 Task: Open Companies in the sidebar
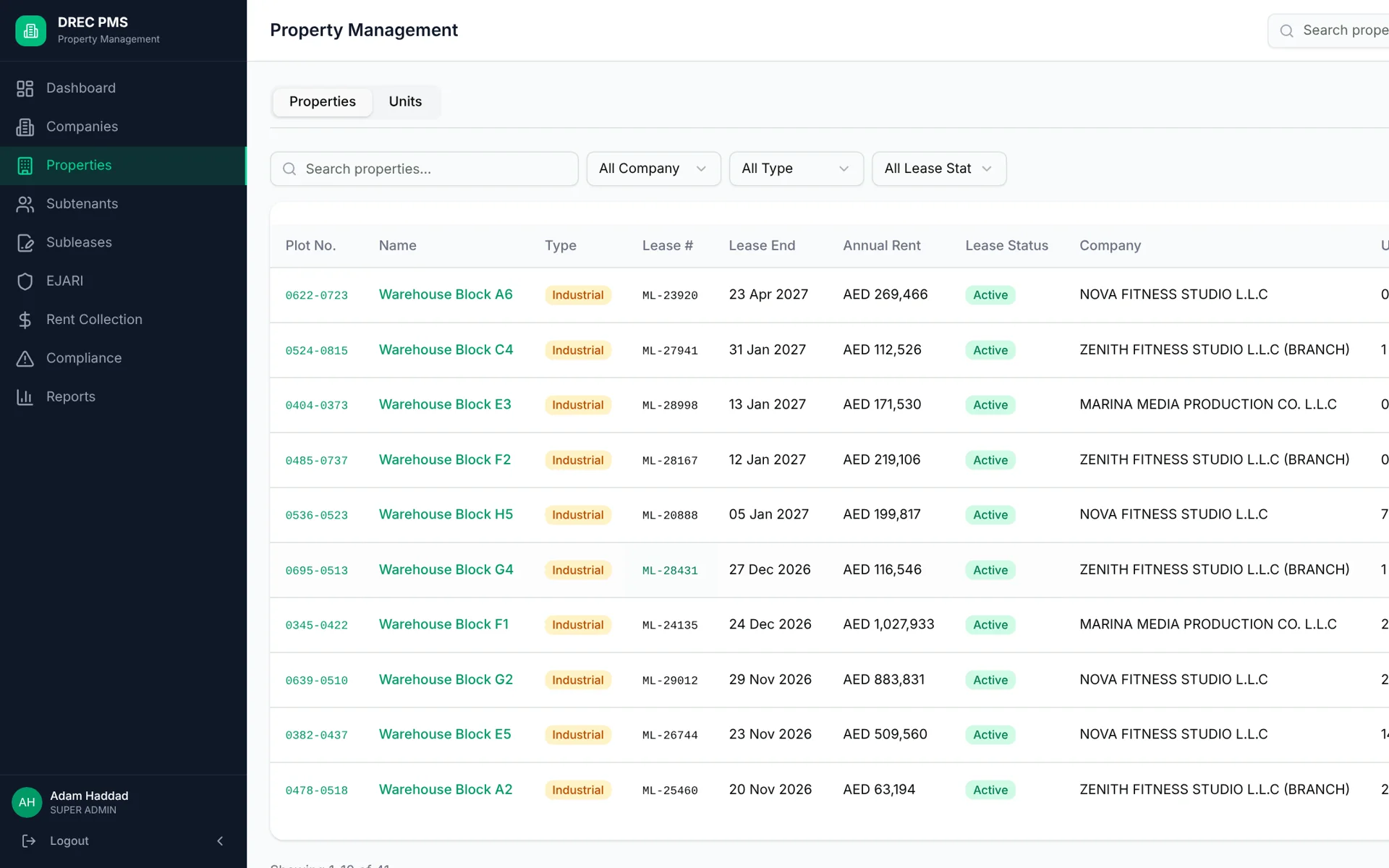pyautogui.click(x=123, y=127)
